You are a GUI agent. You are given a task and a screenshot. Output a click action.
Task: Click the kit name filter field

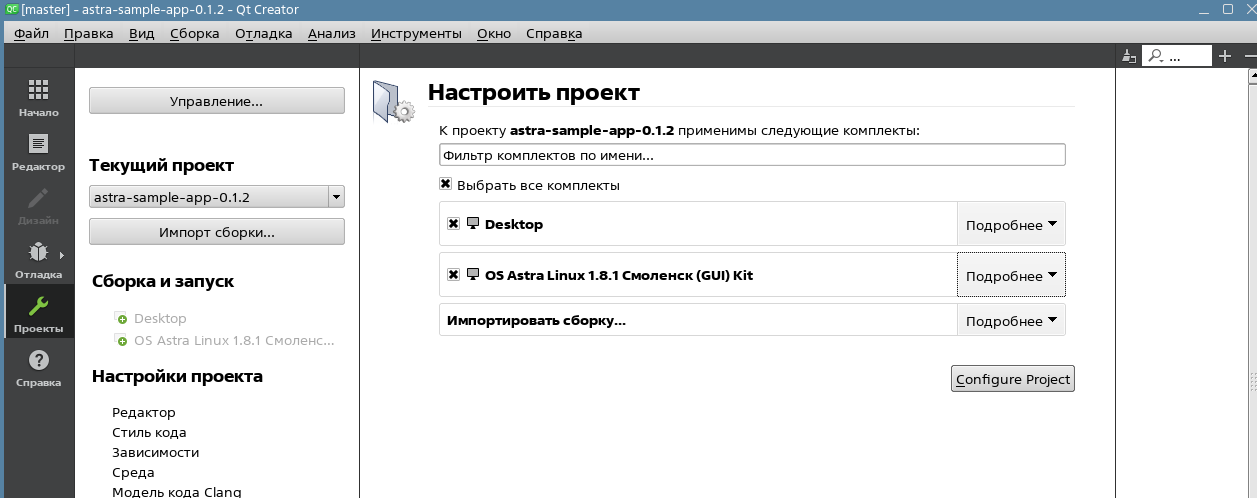click(751, 156)
